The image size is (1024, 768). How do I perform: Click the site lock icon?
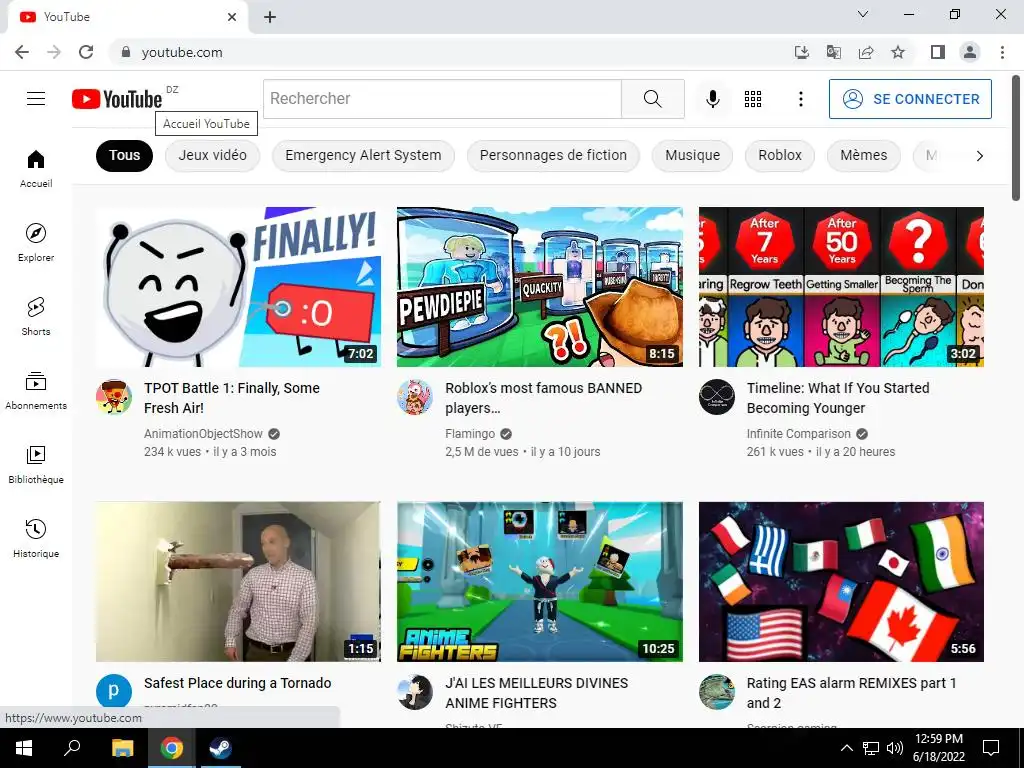(x=126, y=52)
